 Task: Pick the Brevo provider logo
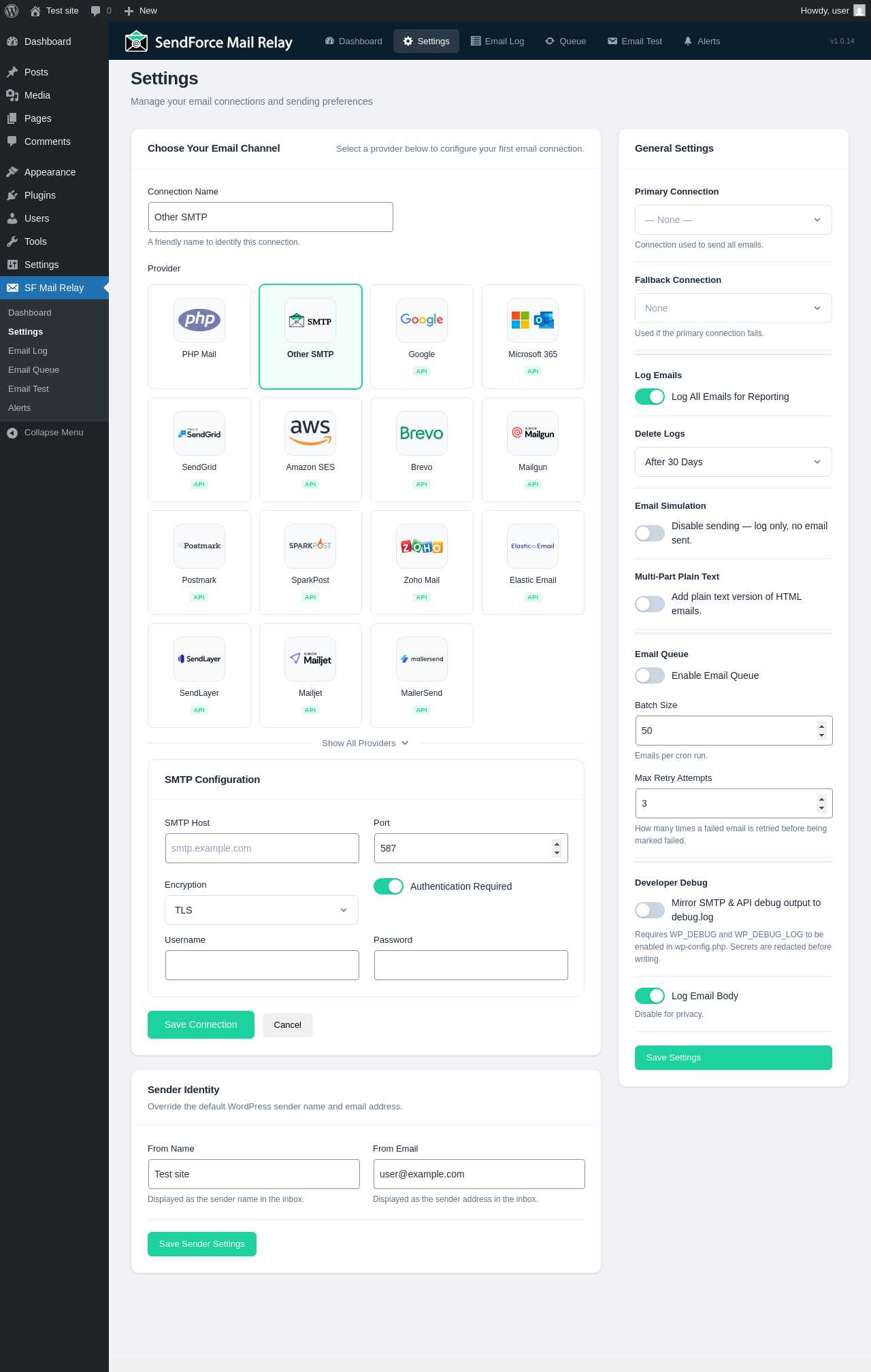422,433
